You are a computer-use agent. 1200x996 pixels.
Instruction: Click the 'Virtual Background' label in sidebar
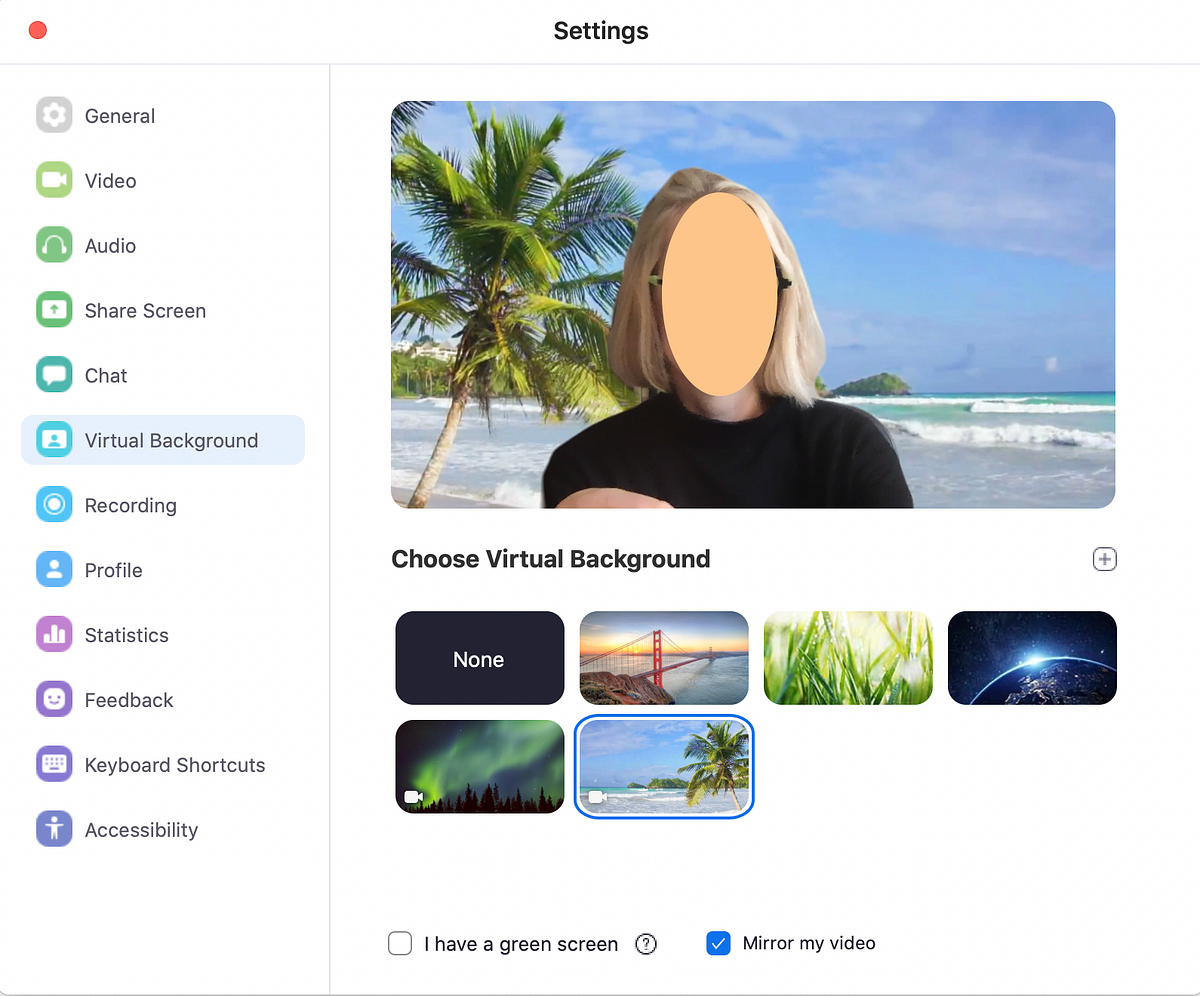[x=171, y=441]
